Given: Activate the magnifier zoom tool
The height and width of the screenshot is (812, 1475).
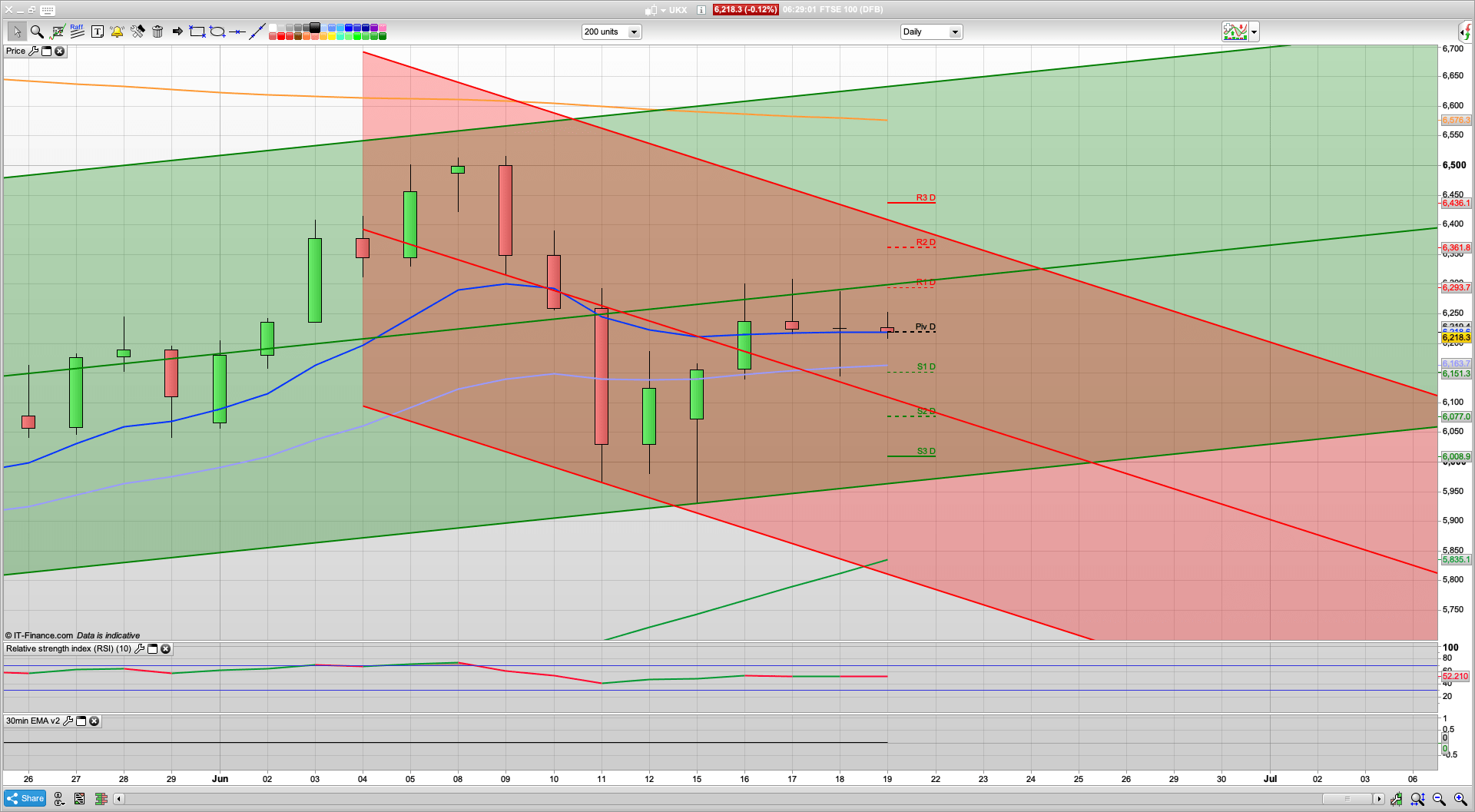Looking at the screenshot, I should [x=37, y=31].
